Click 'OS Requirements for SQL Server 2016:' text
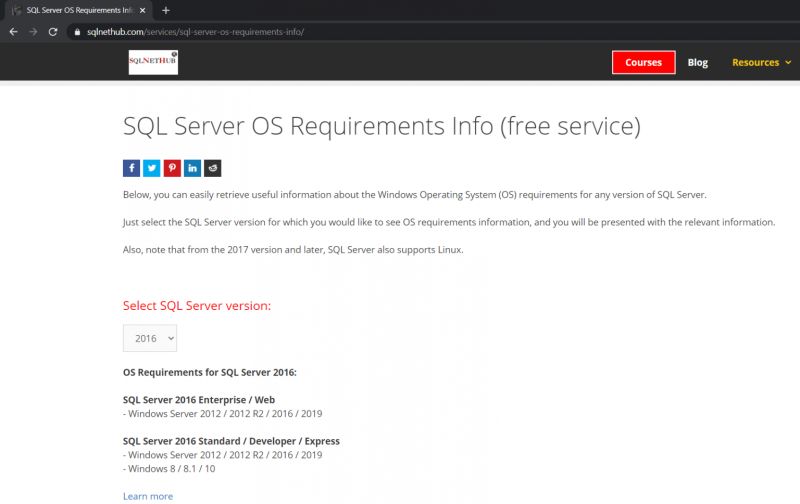Image resolution: width=800 pixels, height=504 pixels. coord(210,372)
